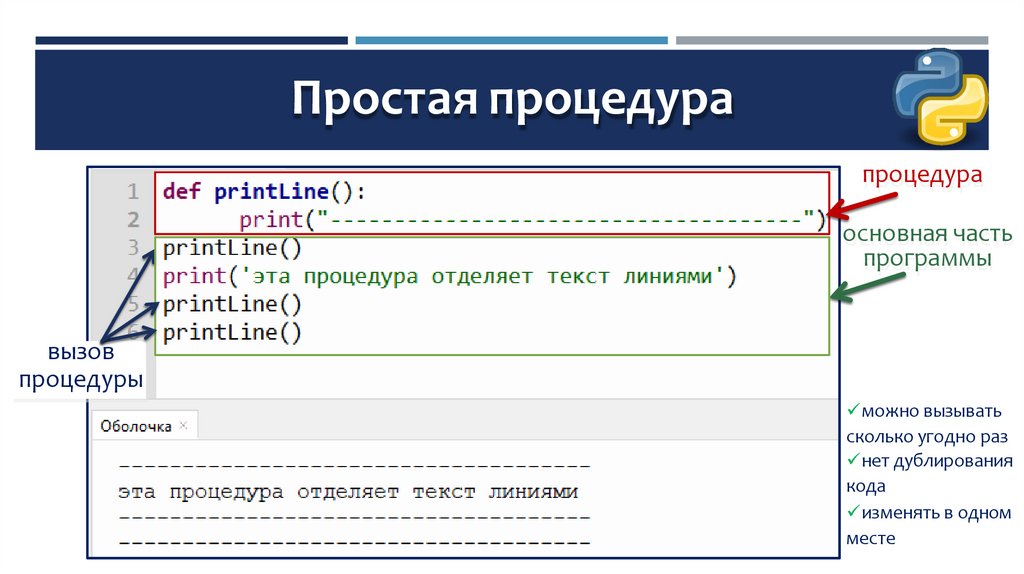Viewport: 1024px width, 574px height.
Task: Click the red 'процедура' label
Action: pos(922,175)
